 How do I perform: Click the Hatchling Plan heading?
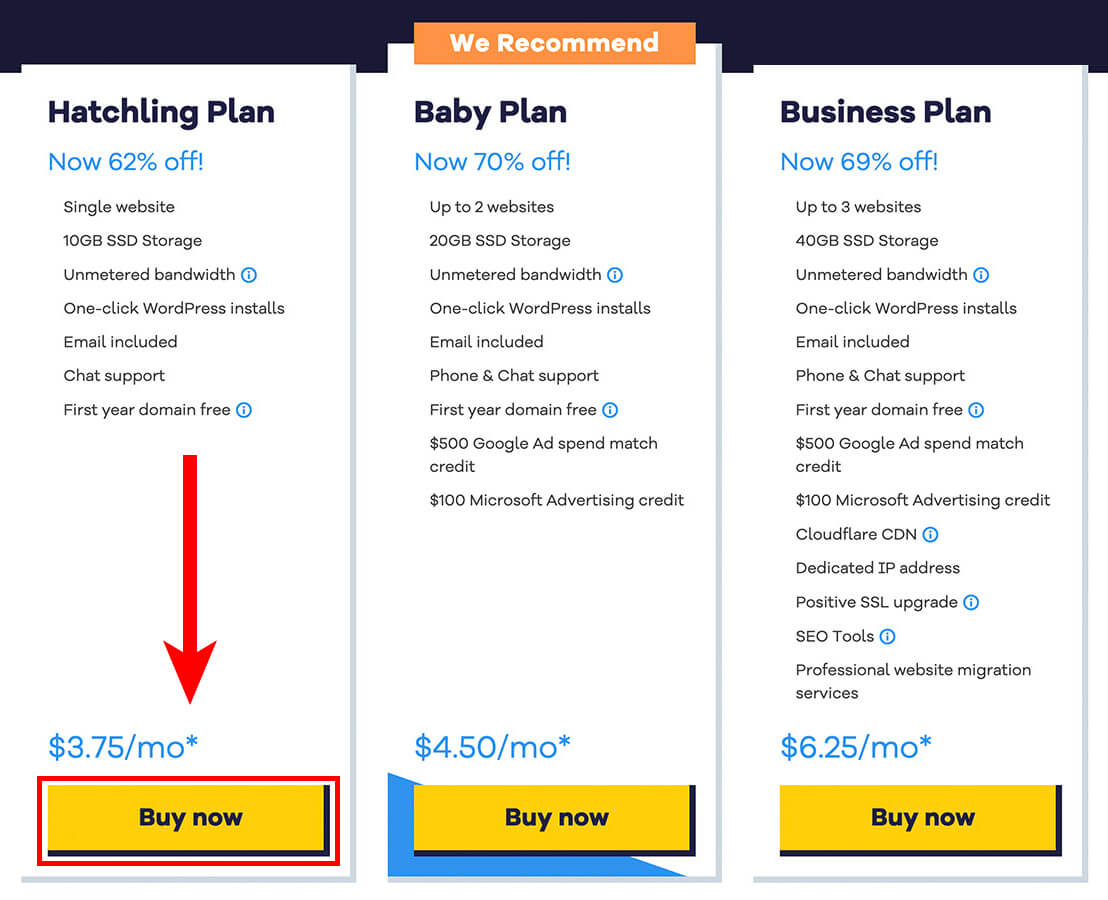[x=161, y=112]
